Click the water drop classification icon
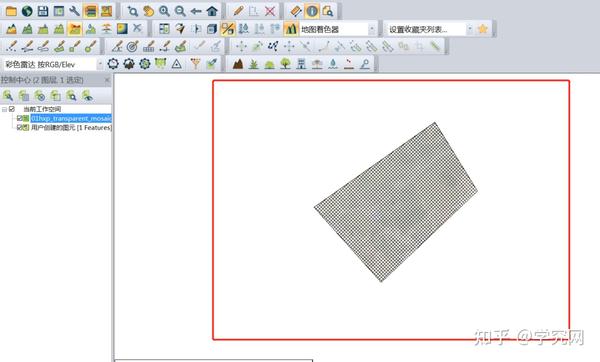The image size is (600, 362). [x=333, y=64]
